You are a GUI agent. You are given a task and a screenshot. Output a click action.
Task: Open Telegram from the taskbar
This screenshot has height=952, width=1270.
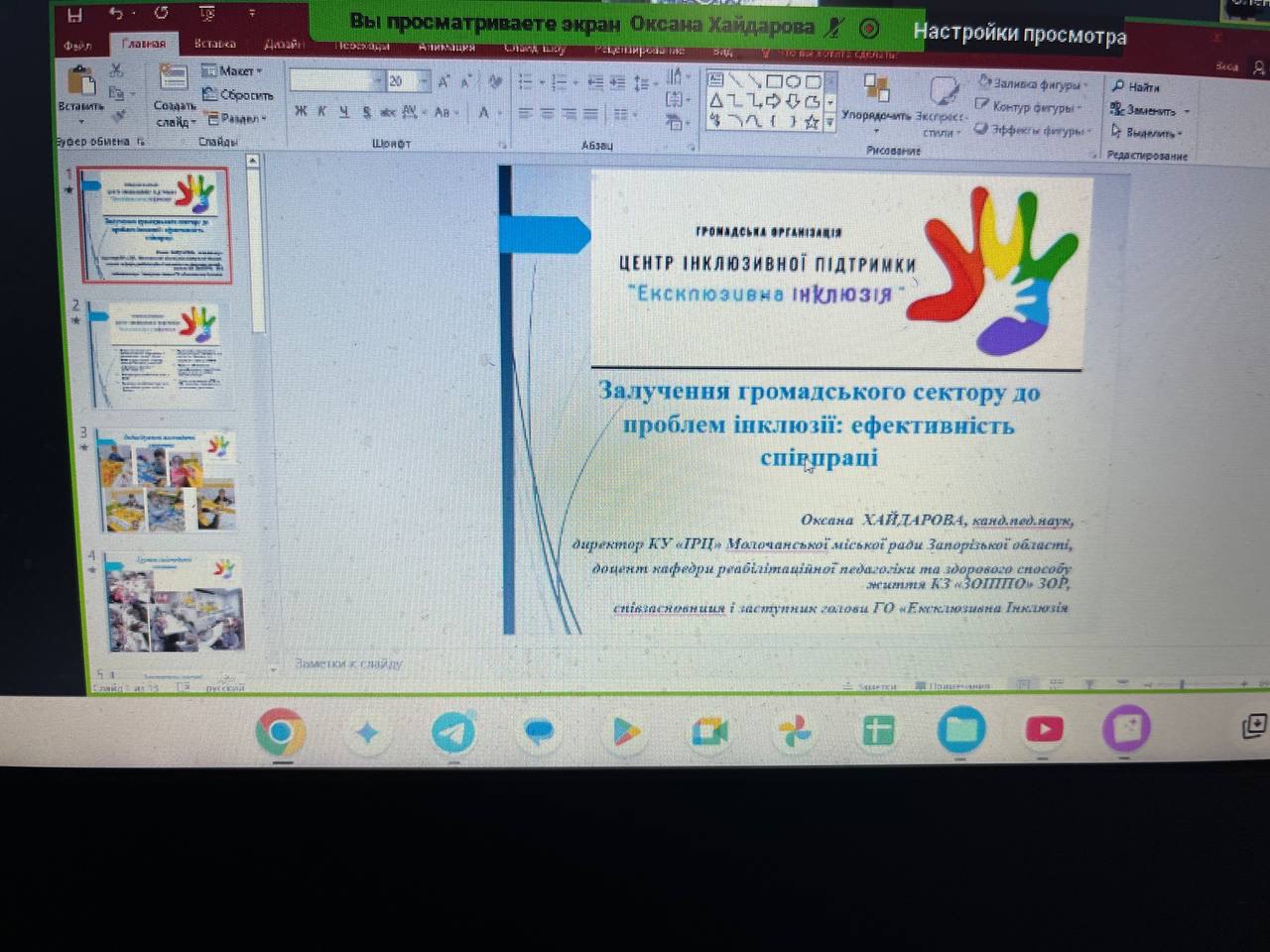pos(453,732)
